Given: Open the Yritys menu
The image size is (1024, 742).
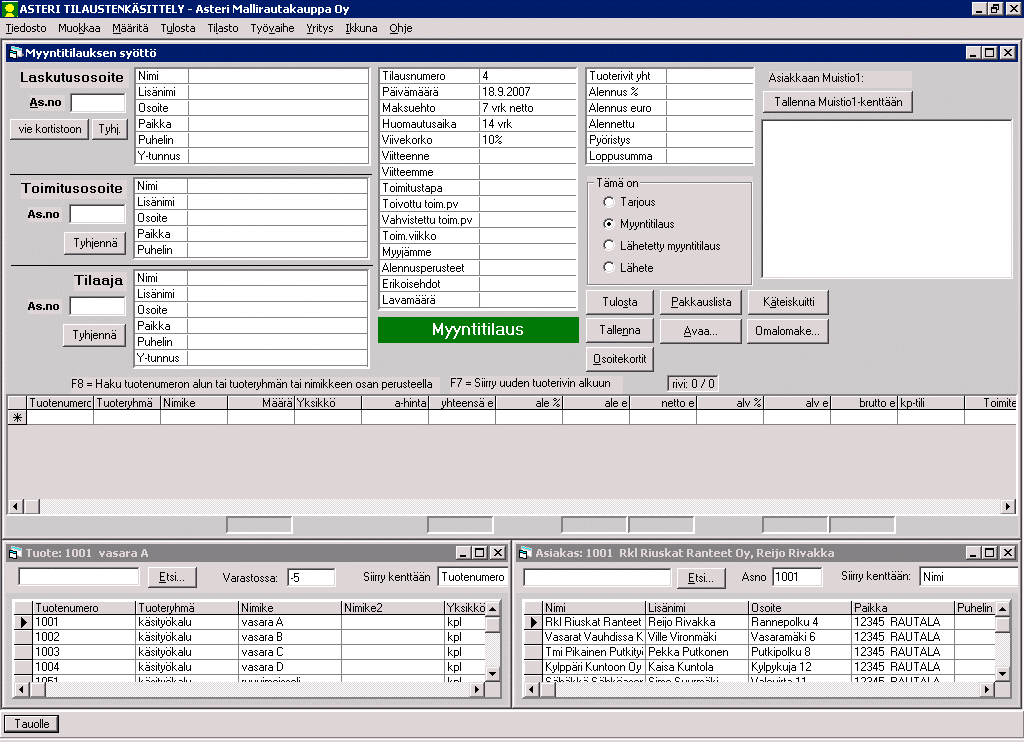Looking at the screenshot, I should (319, 28).
